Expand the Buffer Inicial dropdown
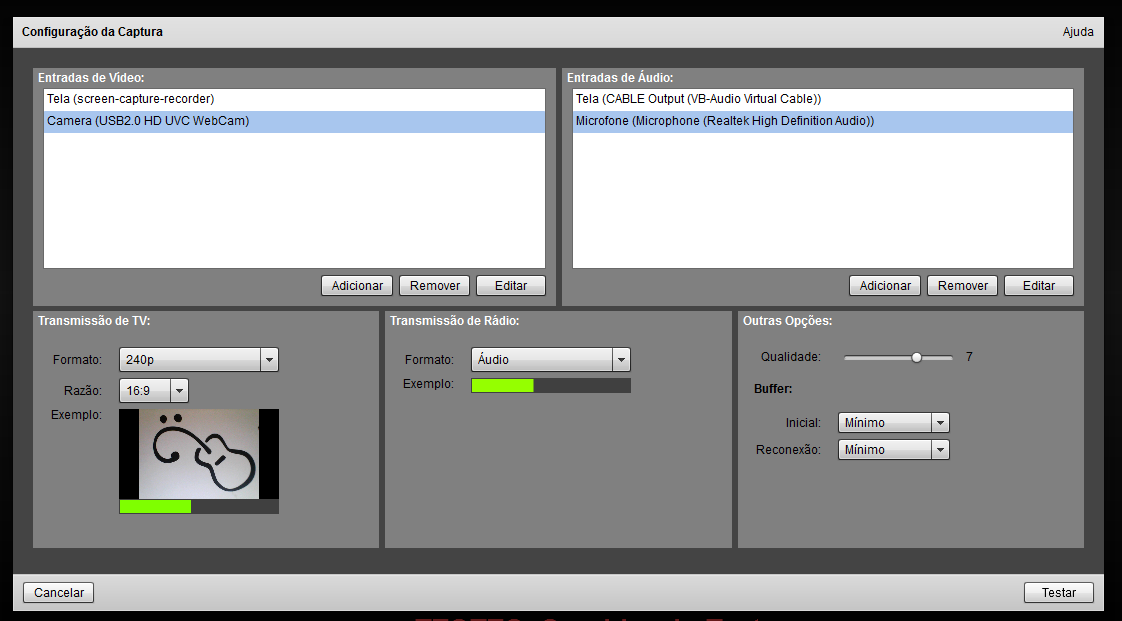Image resolution: width=1122 pixels, height=621 pixels. click(x=893, y=423)
